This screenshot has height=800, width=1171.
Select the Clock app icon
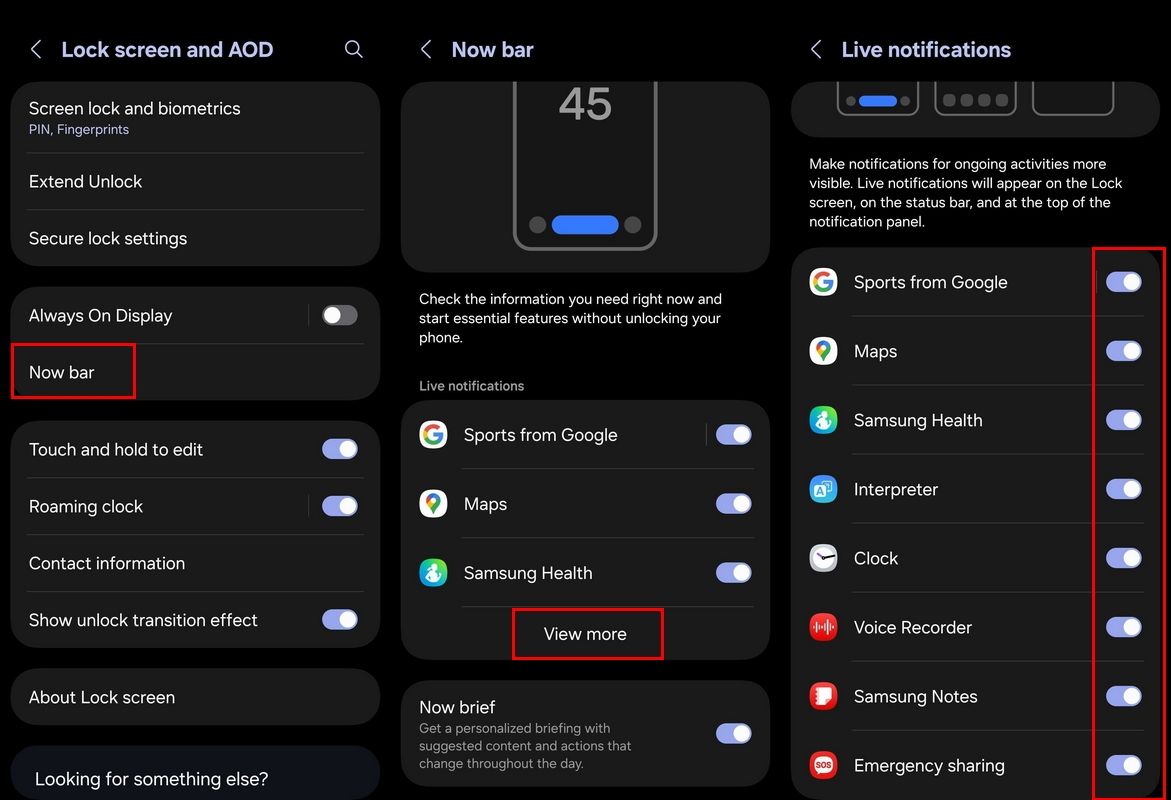click(822, 558)
